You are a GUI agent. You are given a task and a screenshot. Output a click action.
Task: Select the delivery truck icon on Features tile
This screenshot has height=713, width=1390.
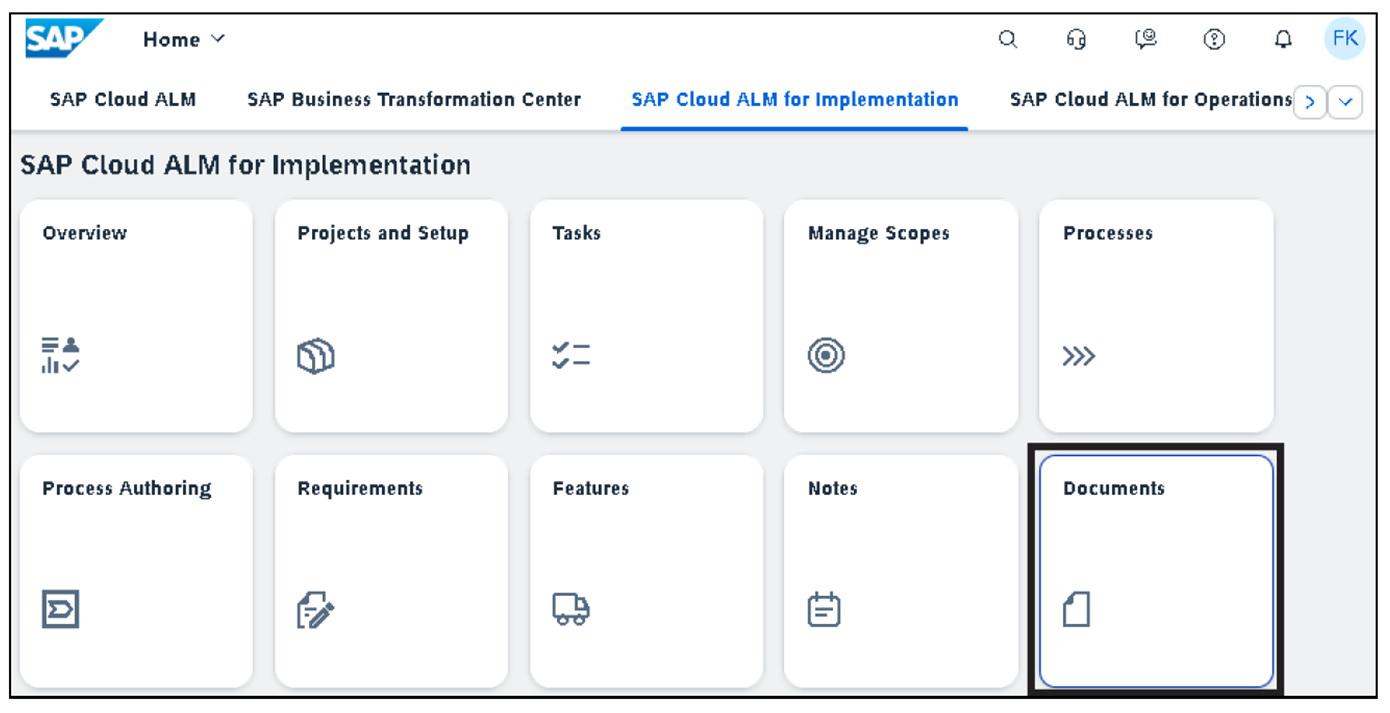pos(570,610)
